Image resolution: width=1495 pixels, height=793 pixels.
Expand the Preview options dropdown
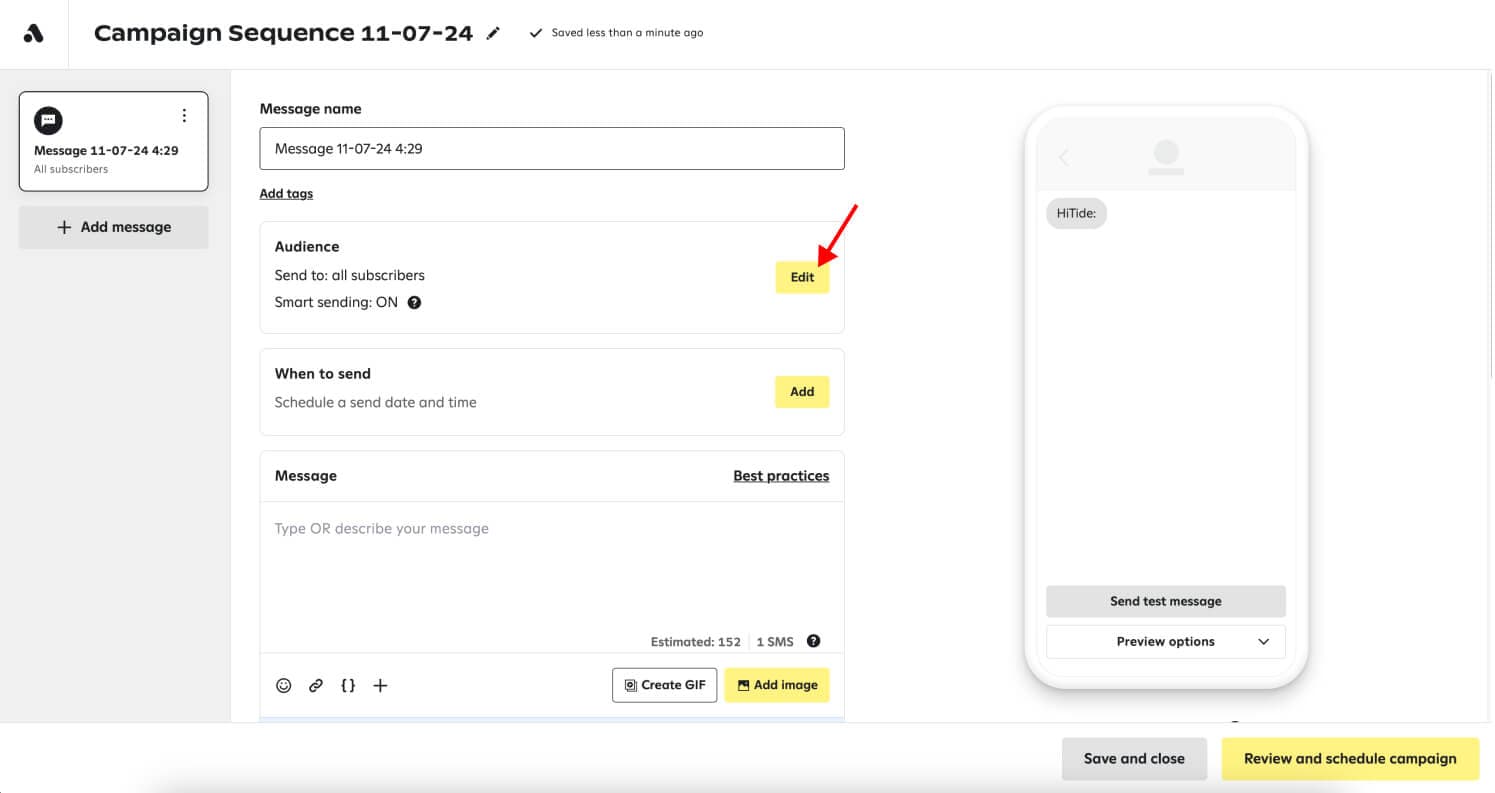click(x=1165, y=642)
